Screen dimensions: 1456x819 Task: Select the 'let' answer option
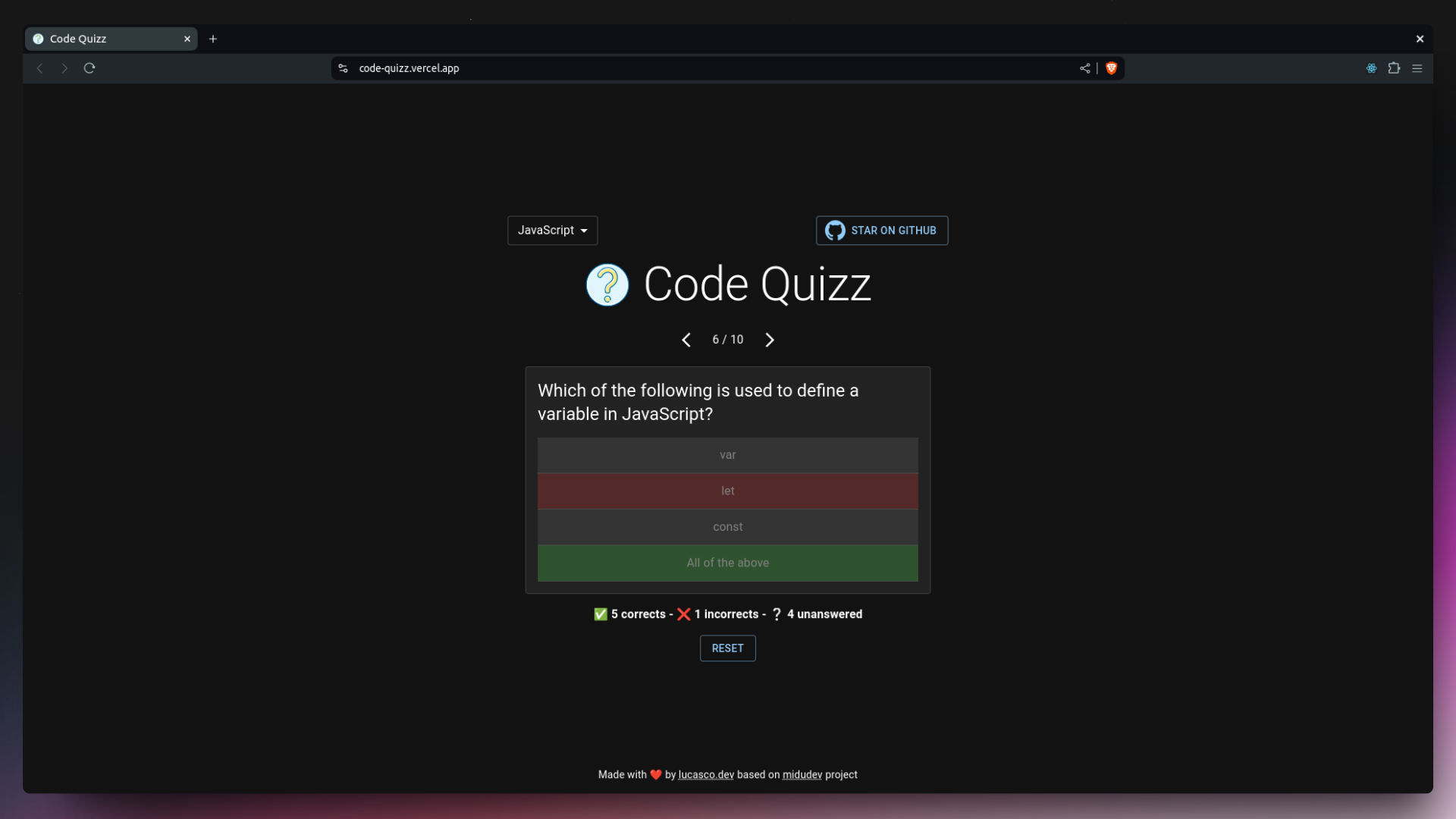[728, 491]
